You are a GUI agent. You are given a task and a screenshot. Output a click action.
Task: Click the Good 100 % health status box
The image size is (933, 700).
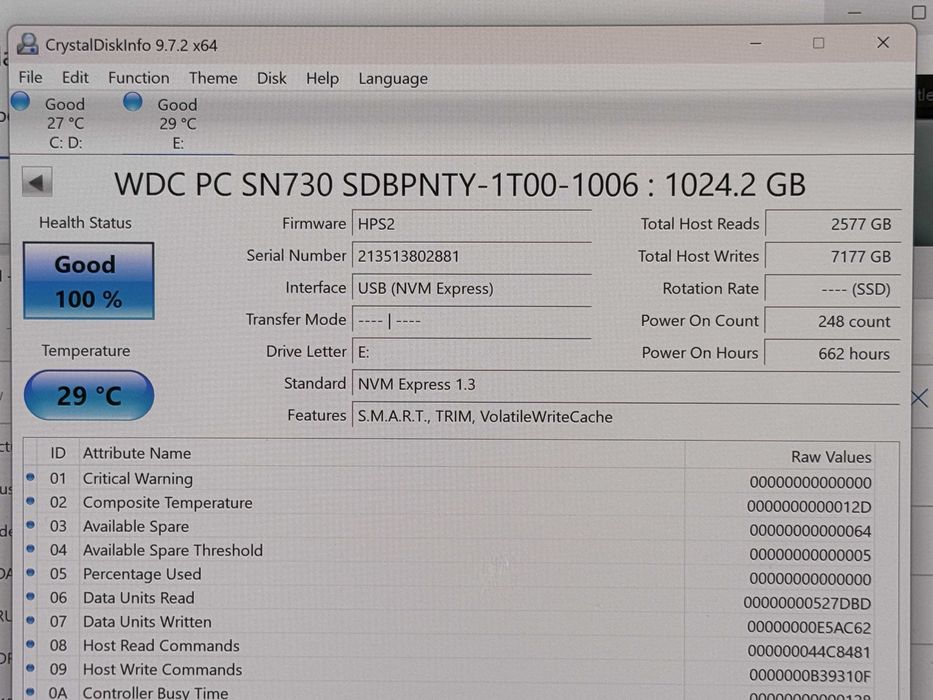click(x=89, y=280)
